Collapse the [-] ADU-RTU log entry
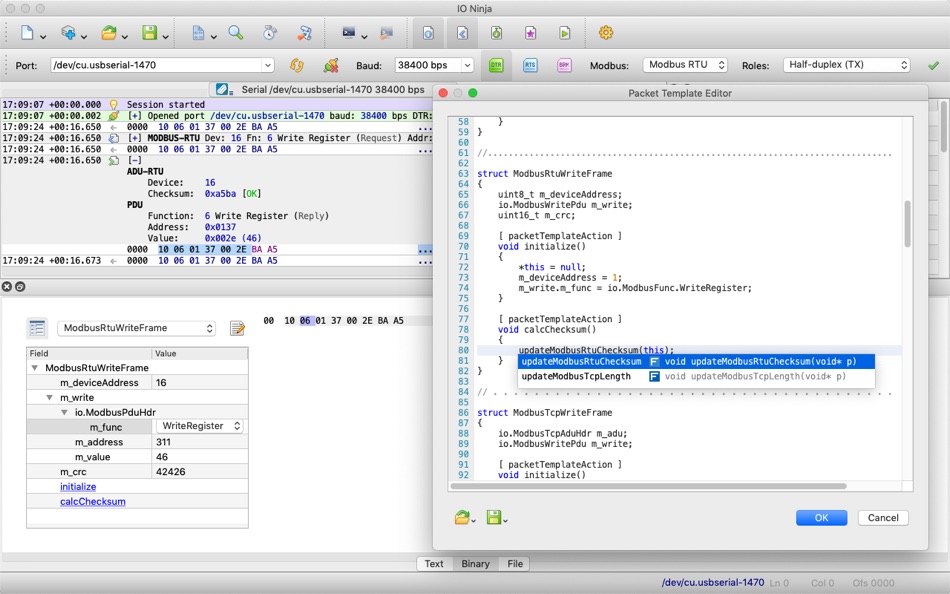The image size is (950, 594). click(x=135, y=161)
